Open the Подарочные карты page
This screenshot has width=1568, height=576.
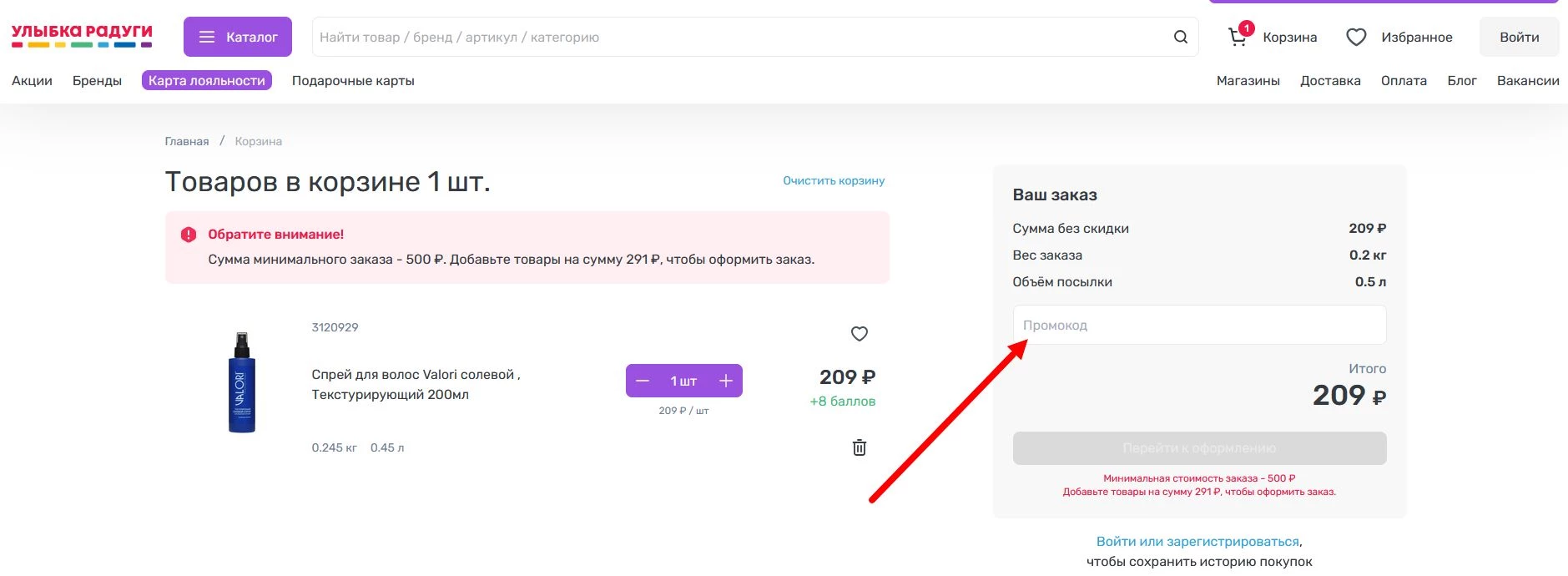353,81
